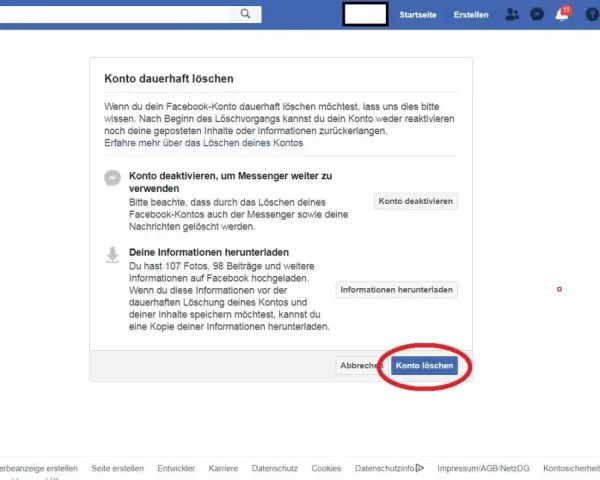This screenshot has width=600, height=480.
Task: Focus the Facebook search field
Action: pyautogui.click(x=115, y=14)
